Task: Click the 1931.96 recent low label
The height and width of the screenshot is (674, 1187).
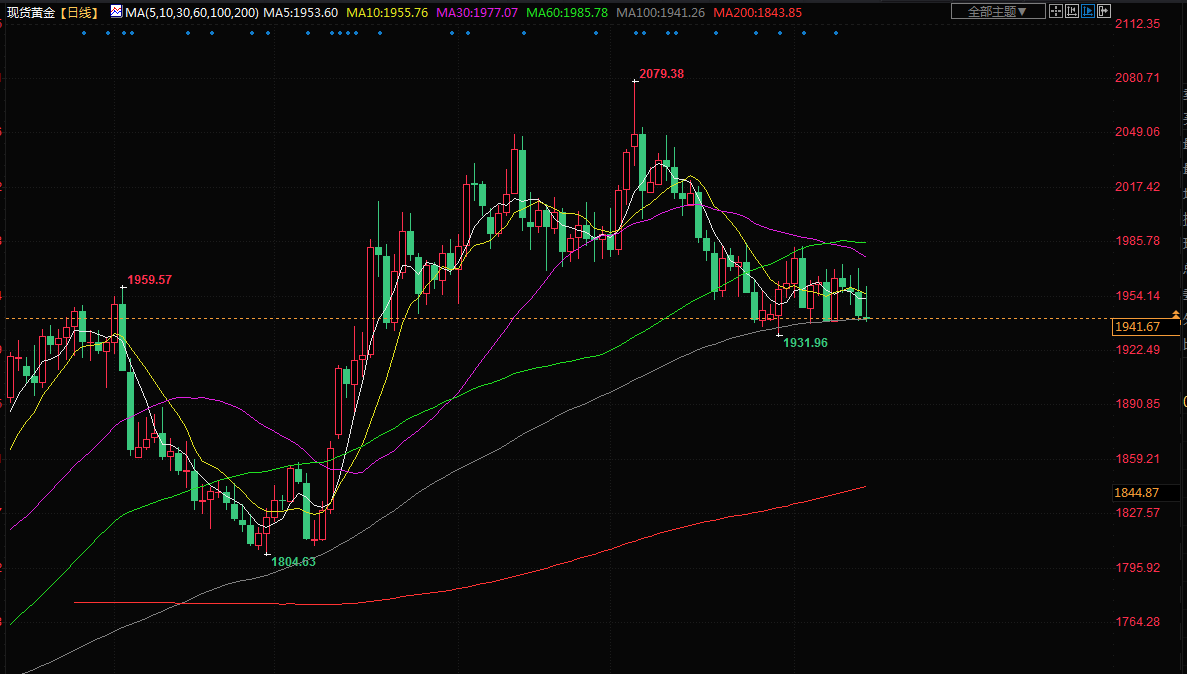Action: pyautogui.click(x=805, y=343)
